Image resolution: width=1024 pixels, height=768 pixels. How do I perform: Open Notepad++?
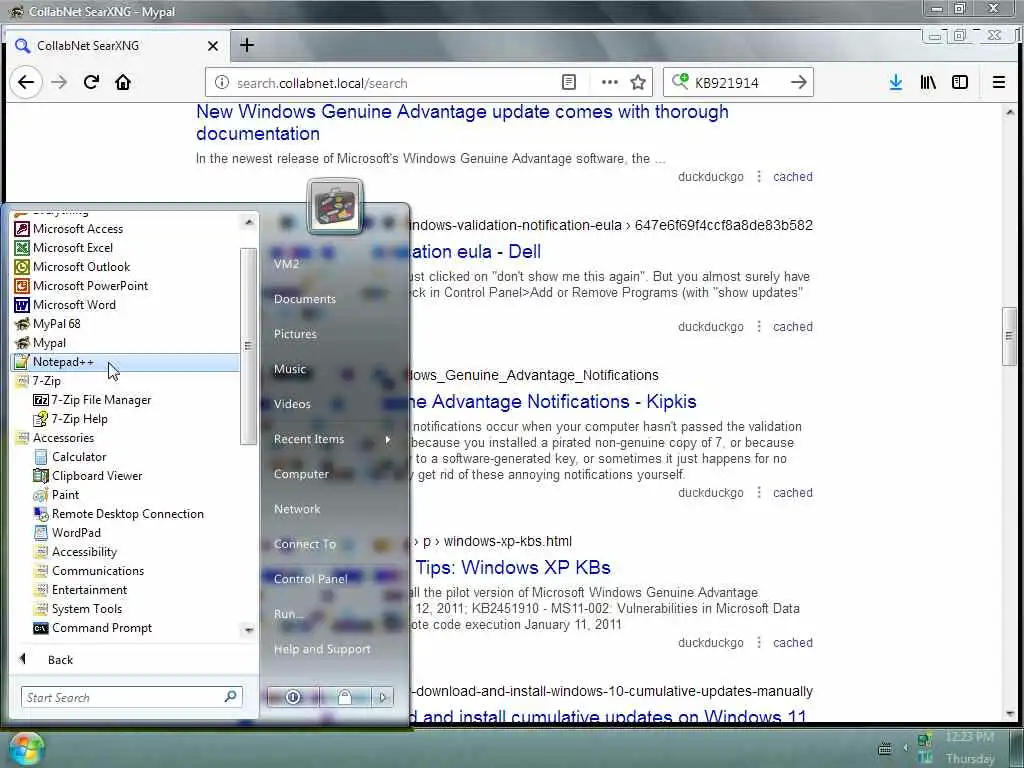pos(125,362)
